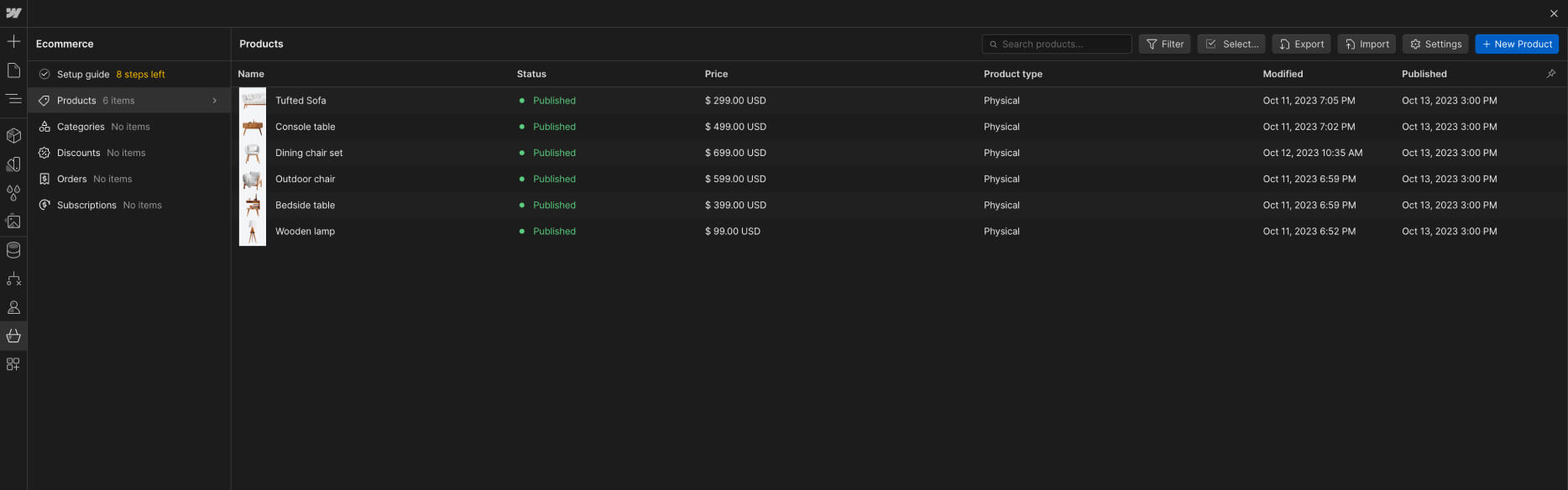The height and width of the screenshot is (490, 1568).
Task: Click the Price column header
Action: pyautogui.click(x=716, y=74)
